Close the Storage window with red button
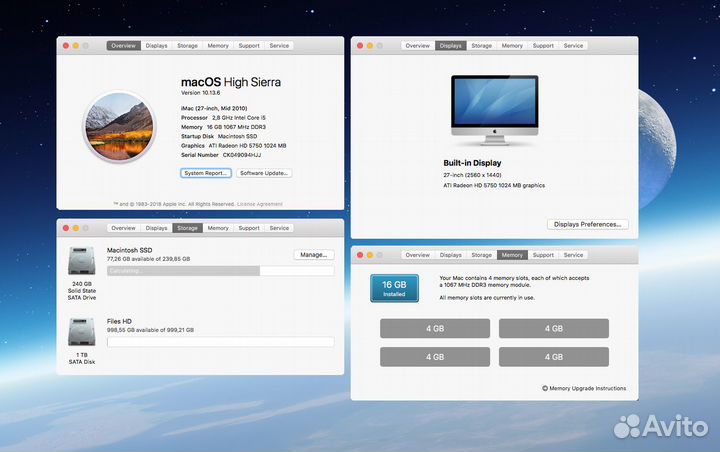This screenshot has width=720, height=452. point(66,228)
